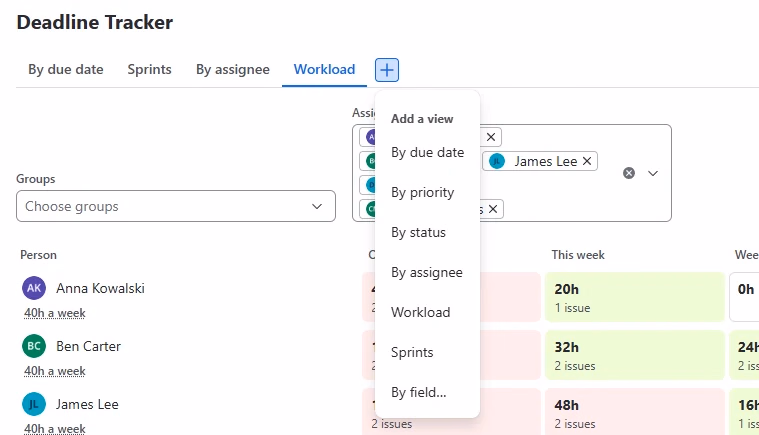759x435 pixels.
Task: Choose By due date in Add a view menu
Action: (x=427, y=152)
